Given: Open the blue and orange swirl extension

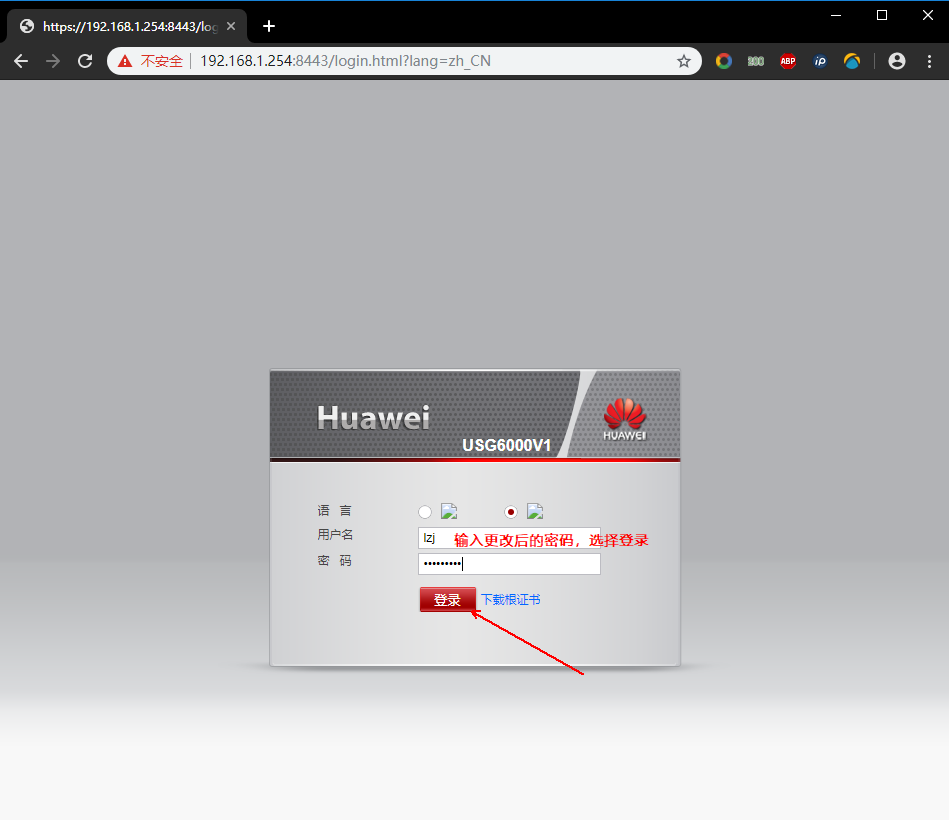Looking at the screenshot, I should pos(852,61).
